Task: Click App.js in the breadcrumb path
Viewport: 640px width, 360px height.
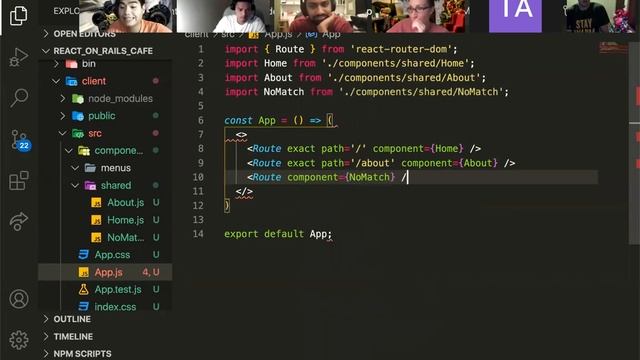Action: [278, 35]
